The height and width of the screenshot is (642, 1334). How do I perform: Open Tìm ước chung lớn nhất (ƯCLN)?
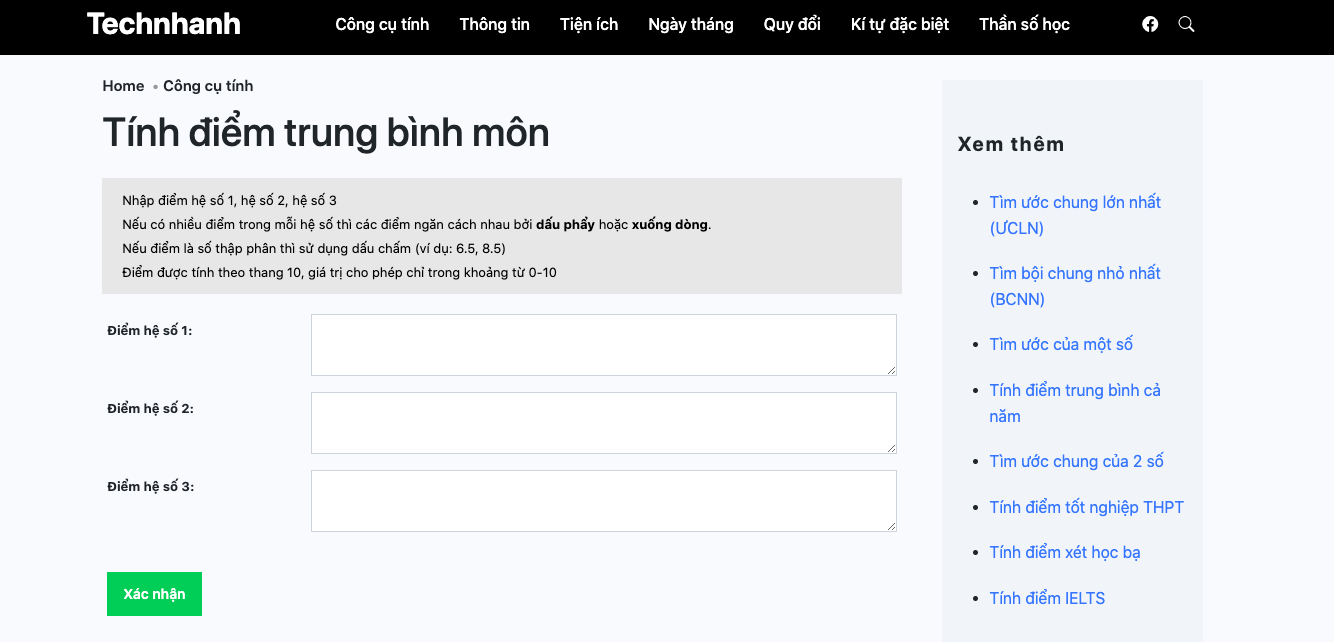click(x=1075, y=215)
